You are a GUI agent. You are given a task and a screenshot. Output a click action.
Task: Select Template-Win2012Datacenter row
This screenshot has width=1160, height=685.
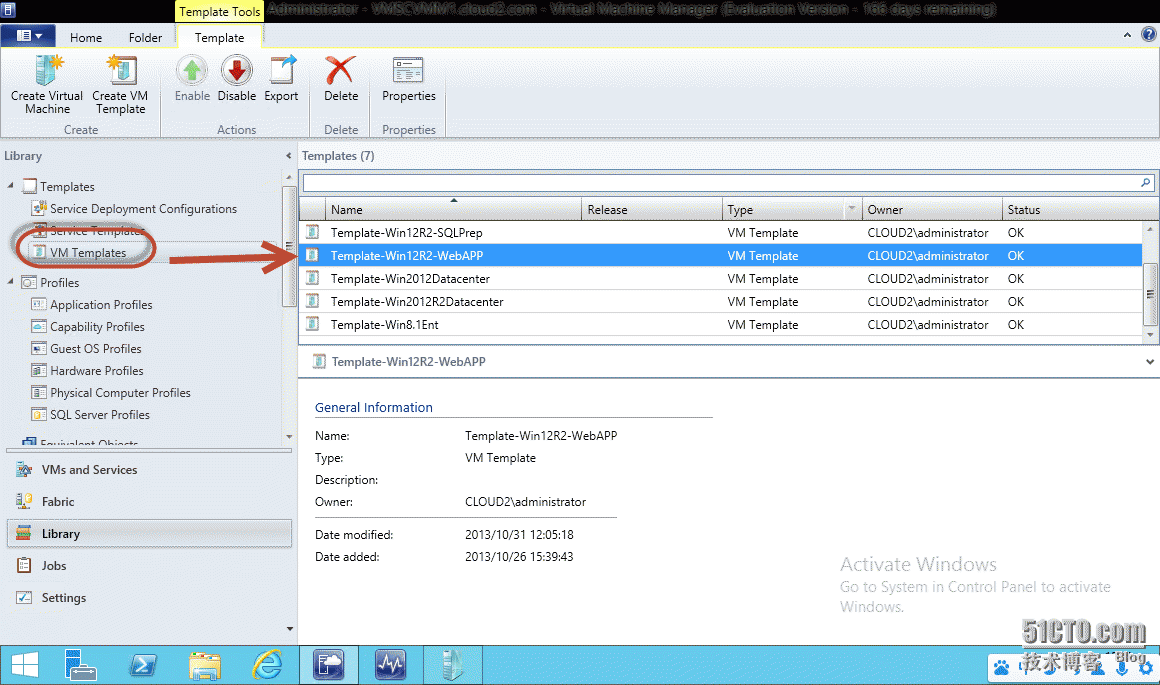(721, 278)
